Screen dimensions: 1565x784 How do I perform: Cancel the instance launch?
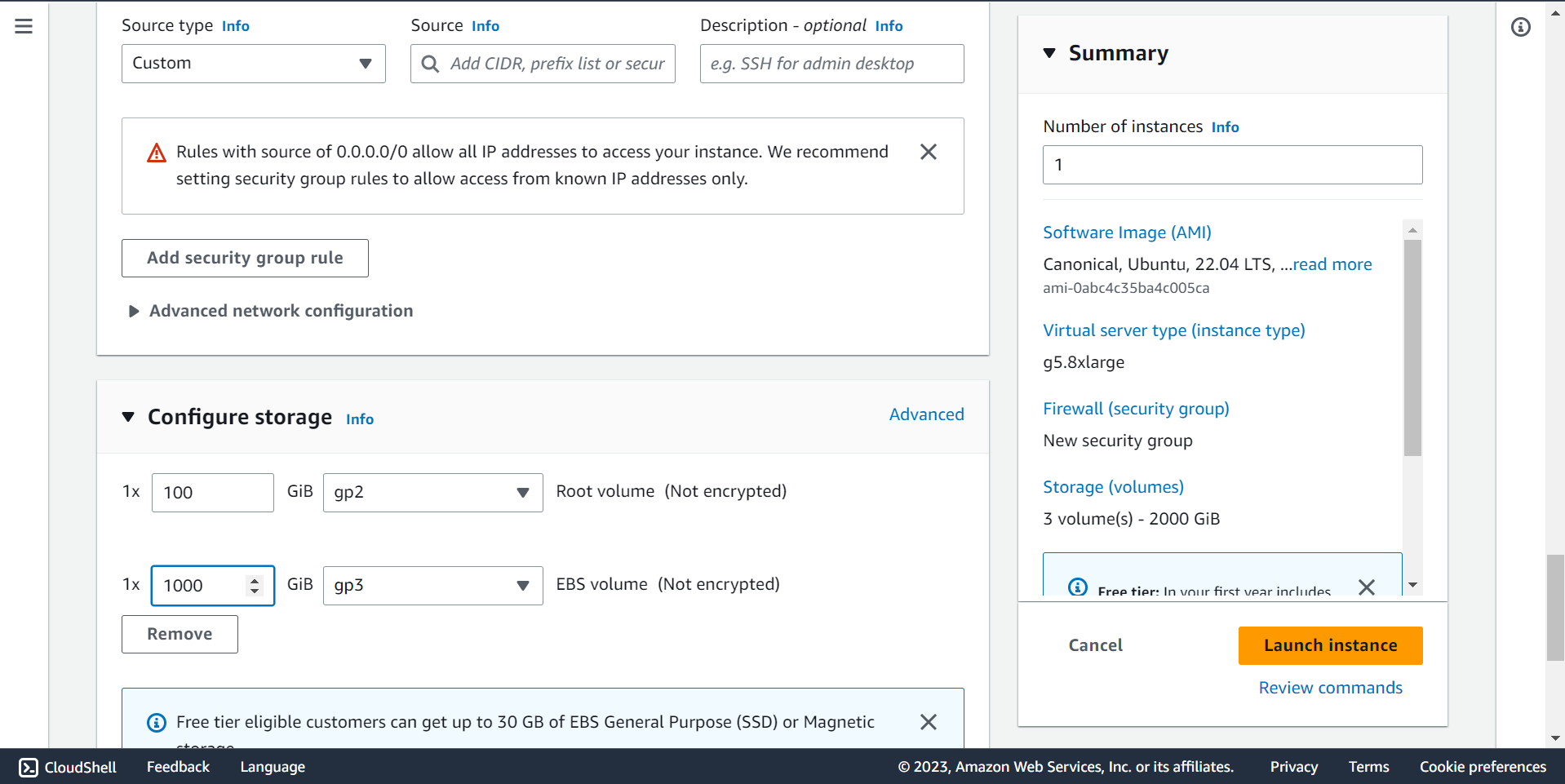tap(1095, 645)
